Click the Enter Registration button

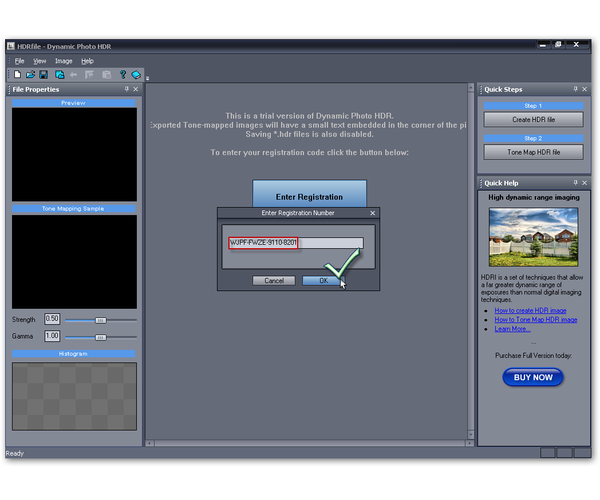309,194
